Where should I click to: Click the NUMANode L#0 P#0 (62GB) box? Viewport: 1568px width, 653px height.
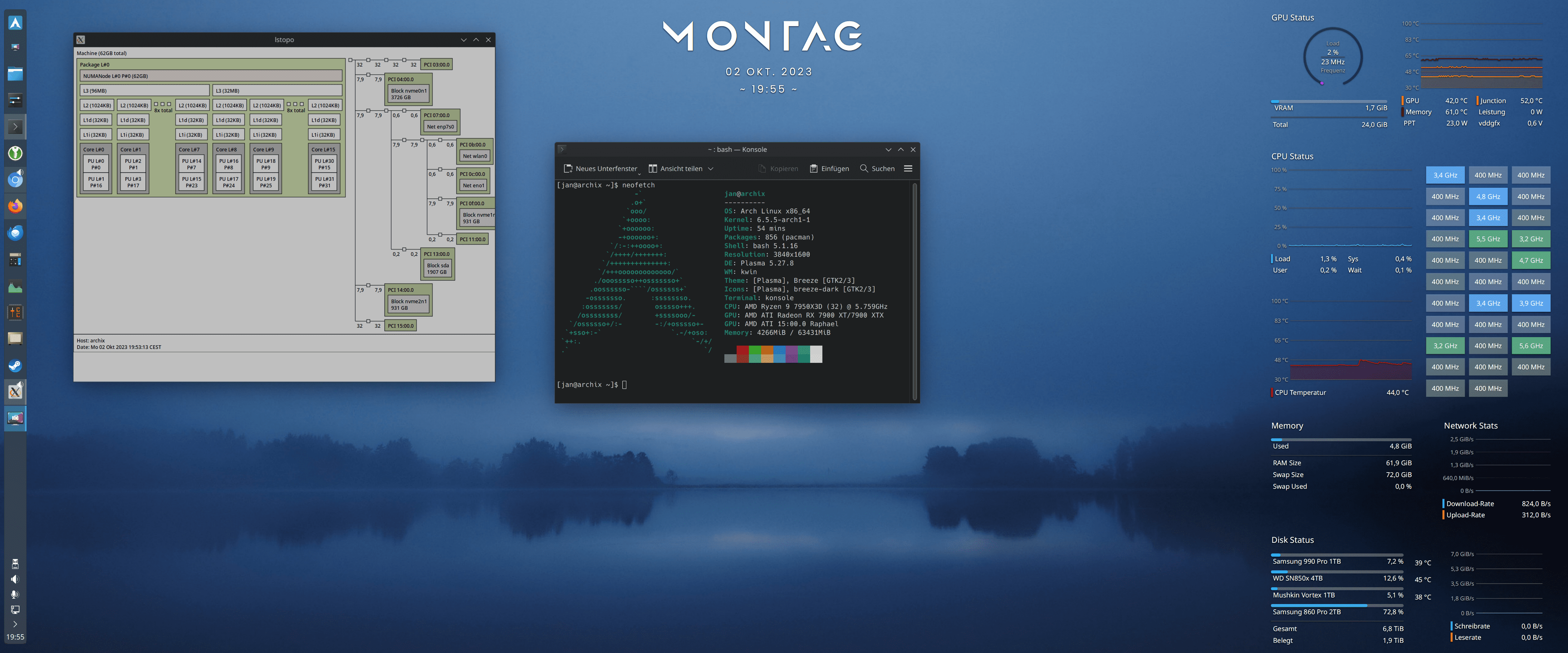coord(211,76)
